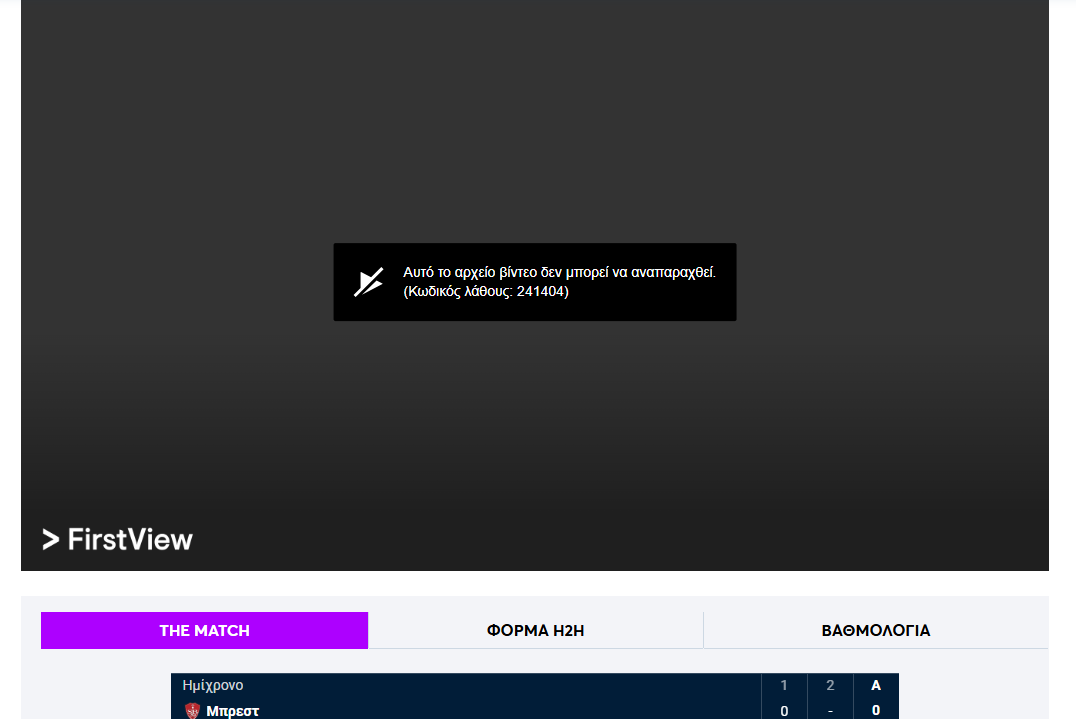Click the FirstView wordmark in the player
Screen dimensions: 1076x719
coord(130,540)
